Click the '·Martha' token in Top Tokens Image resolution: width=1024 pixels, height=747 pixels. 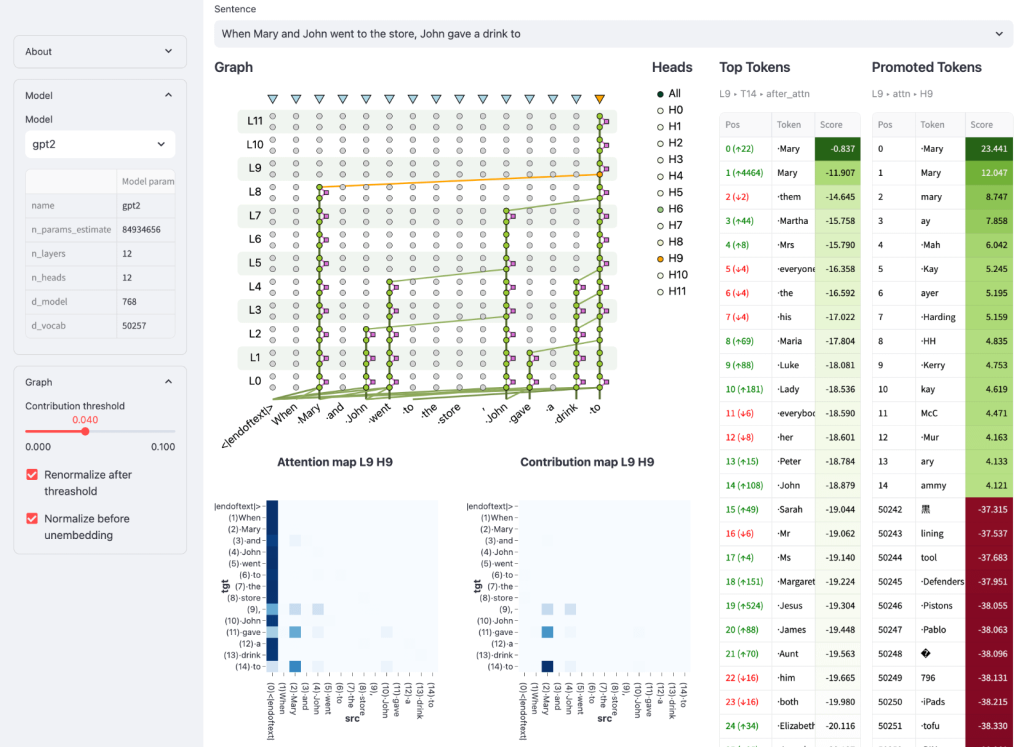(792, 221)
